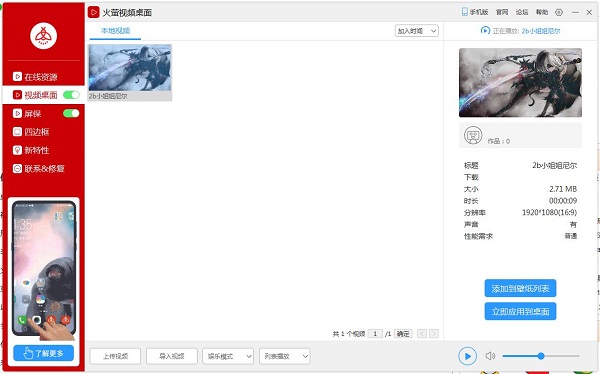Click the firefly logo in the sidebar
The height and width of the screenshot is (374, 600).
[44, 36]
